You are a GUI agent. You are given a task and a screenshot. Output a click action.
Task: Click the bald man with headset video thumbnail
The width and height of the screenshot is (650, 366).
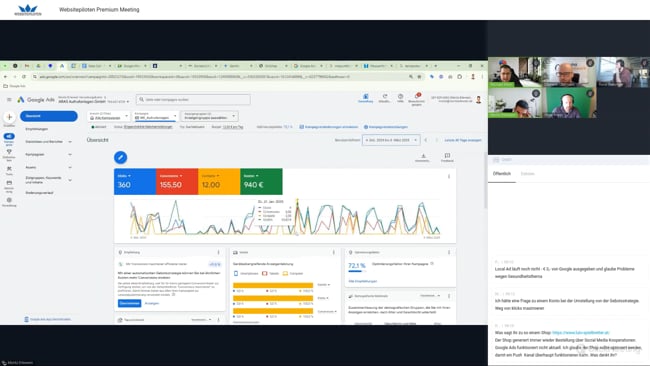[569, 102]
